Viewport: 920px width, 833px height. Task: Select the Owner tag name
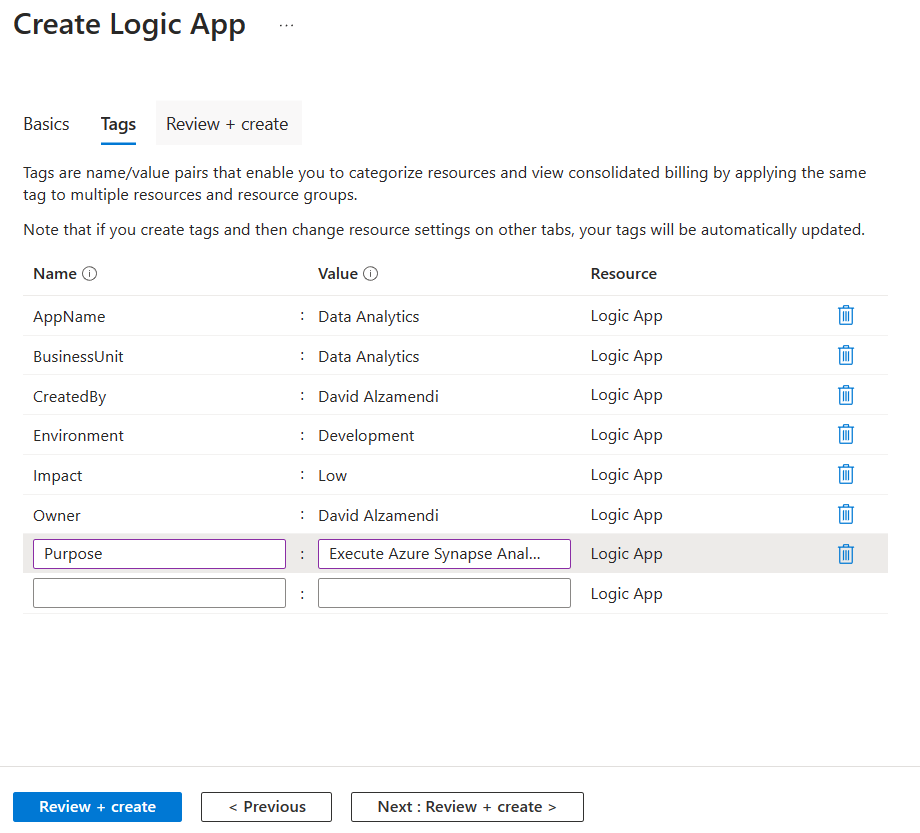pyautogui.click(x=57, y=516)
